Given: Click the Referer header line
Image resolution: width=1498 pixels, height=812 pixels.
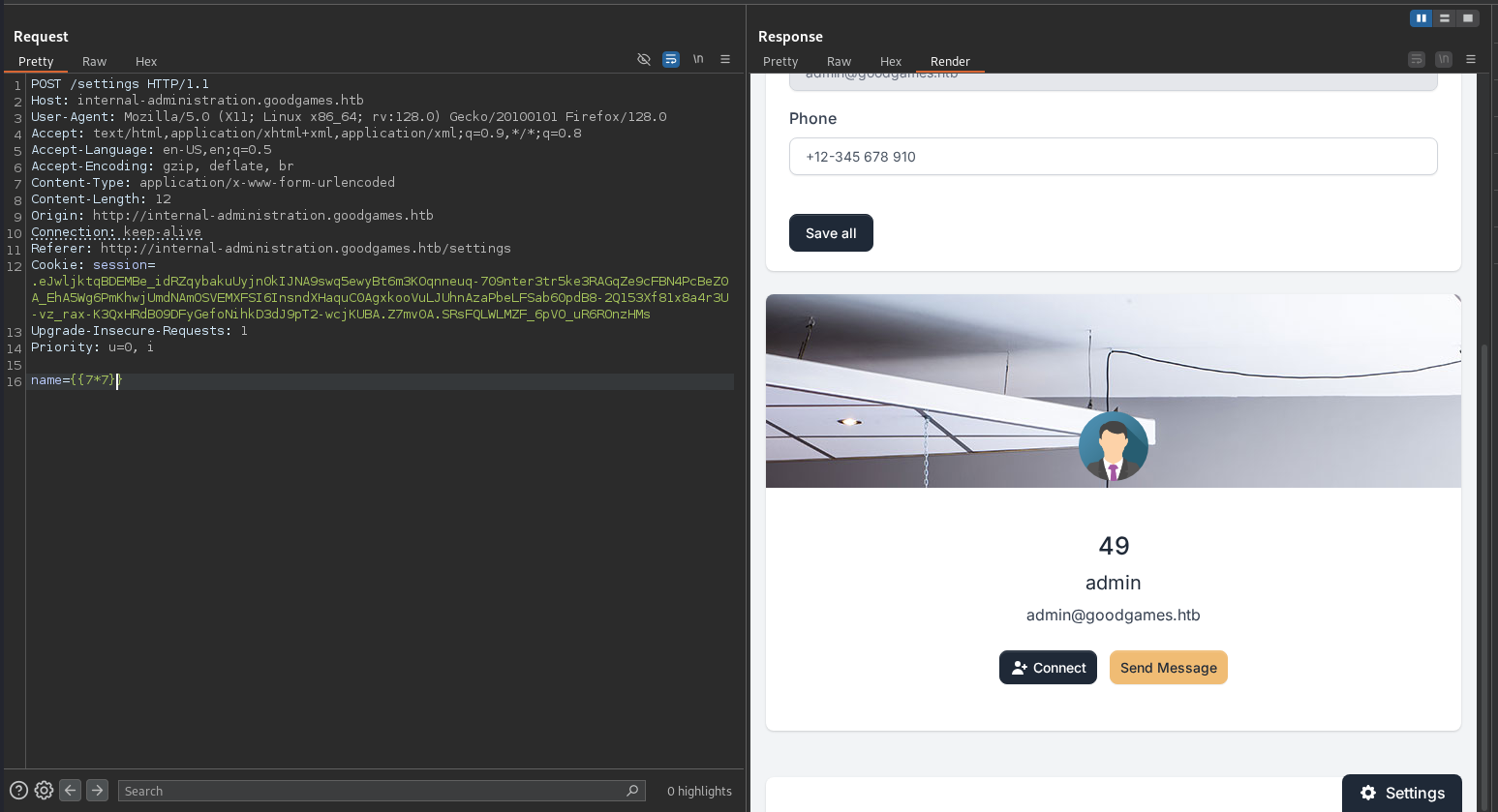Looking at the screenshot, I should pyautogui.click(x=271, y=249).
